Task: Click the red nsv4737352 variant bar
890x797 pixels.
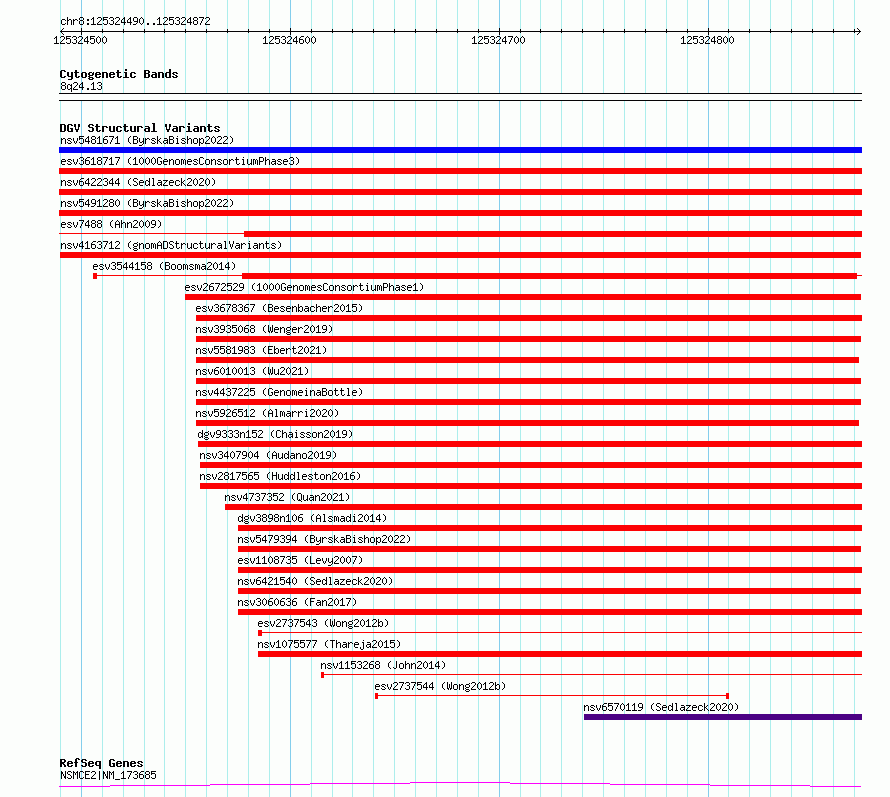Action: (x=543, y=507)
